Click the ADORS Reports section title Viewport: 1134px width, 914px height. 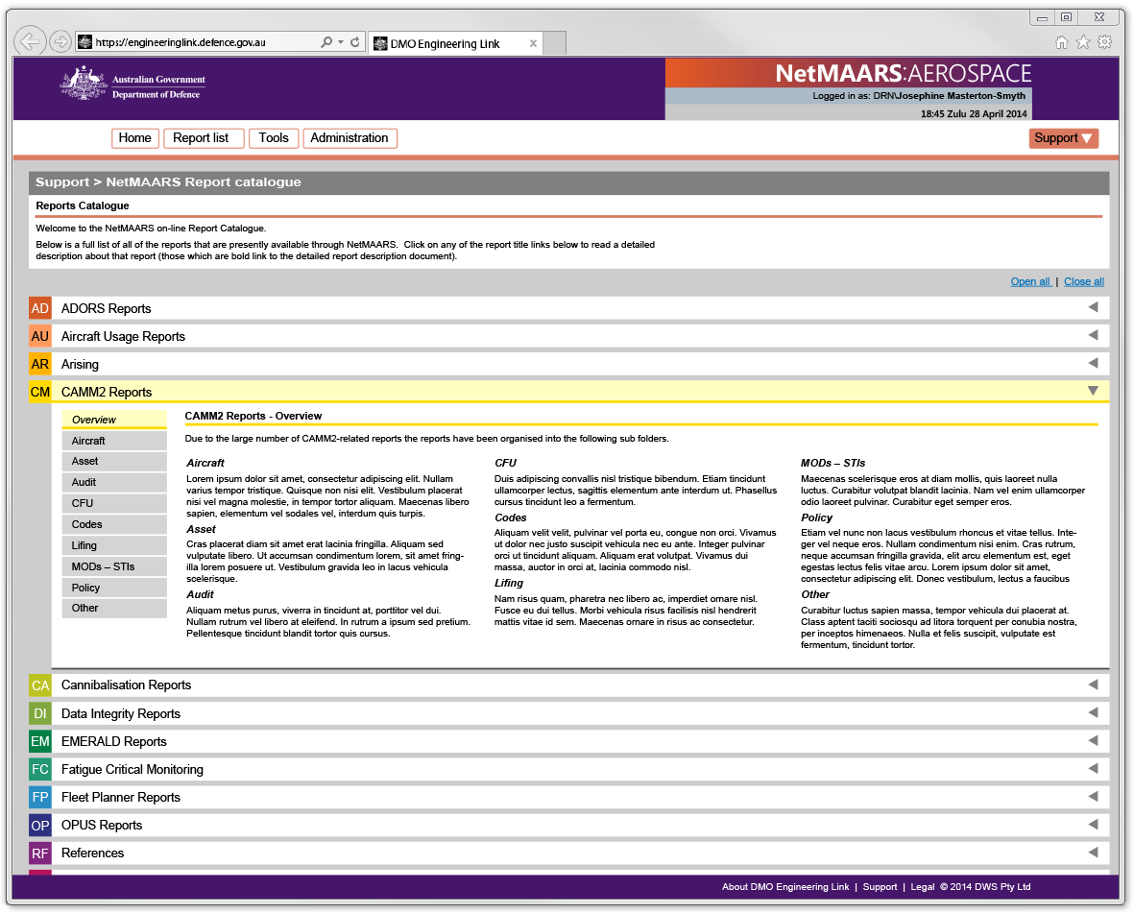(x=106, y=309)
